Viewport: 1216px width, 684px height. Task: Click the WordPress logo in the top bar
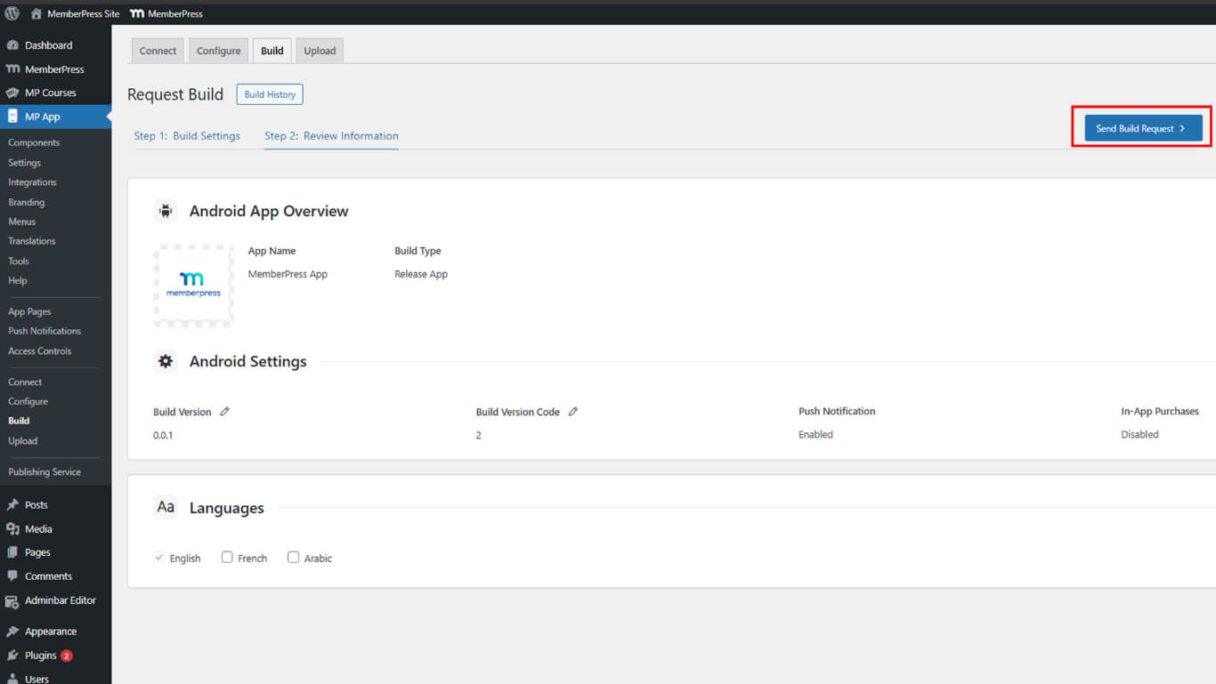tap(11, 14)
